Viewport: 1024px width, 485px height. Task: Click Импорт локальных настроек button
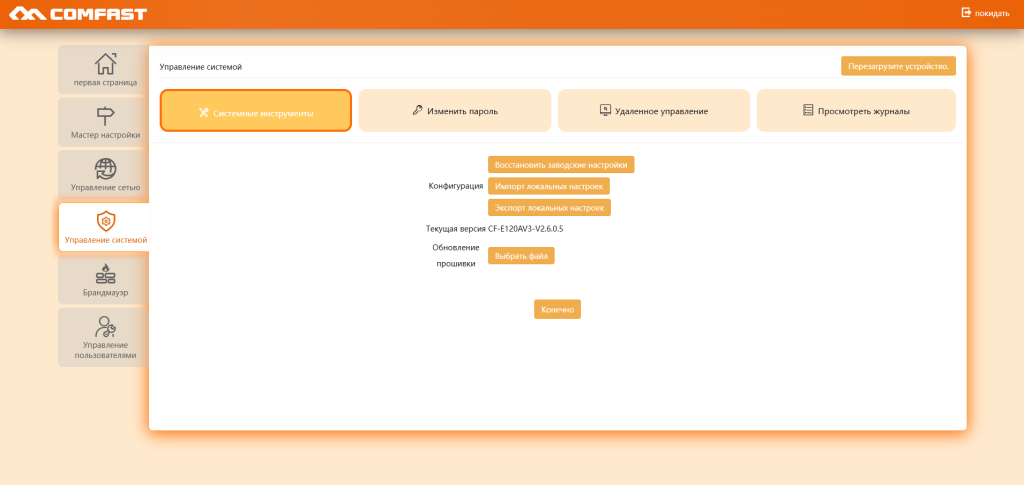point(549,186)
